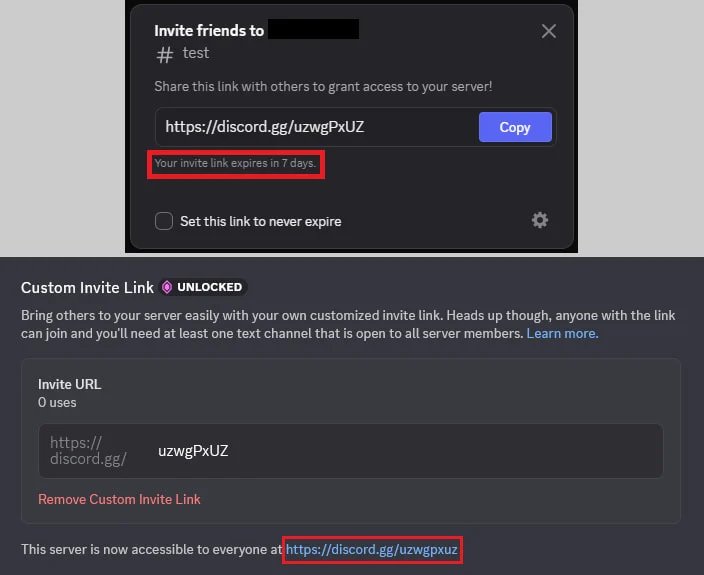Copy the discord.gg invite link

[515, 127]
